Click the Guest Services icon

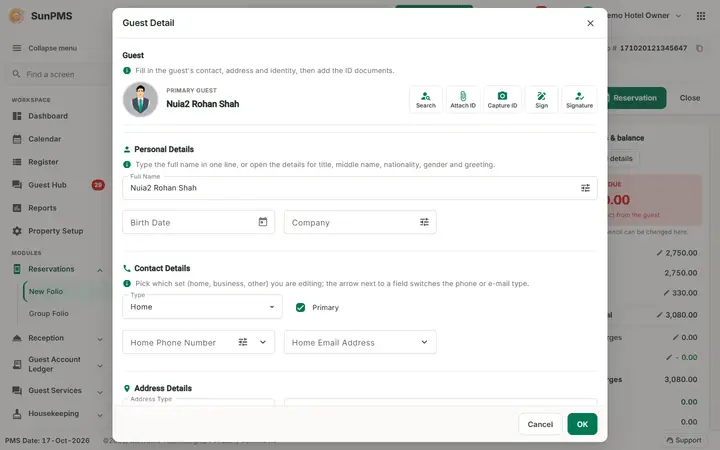click(17, 390)
